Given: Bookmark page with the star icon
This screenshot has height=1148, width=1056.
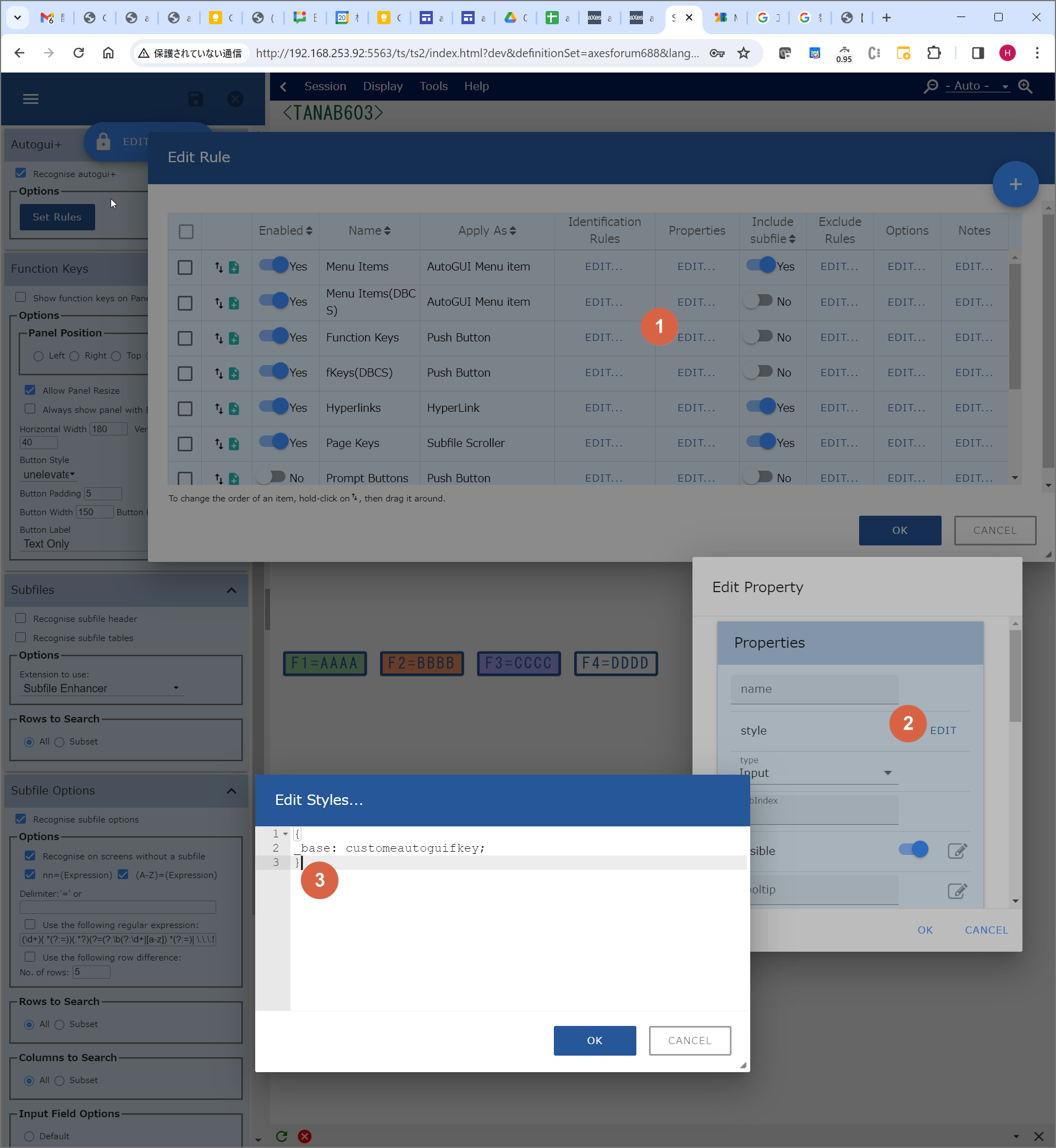Looking at the screenshot, I should click(x=743, y=53).
